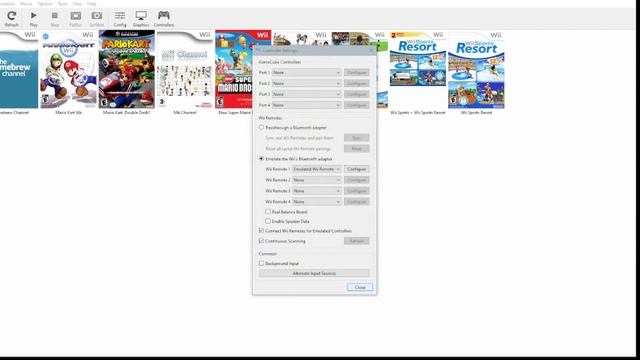Open the Graphics settings icon

tap(141, 18)
